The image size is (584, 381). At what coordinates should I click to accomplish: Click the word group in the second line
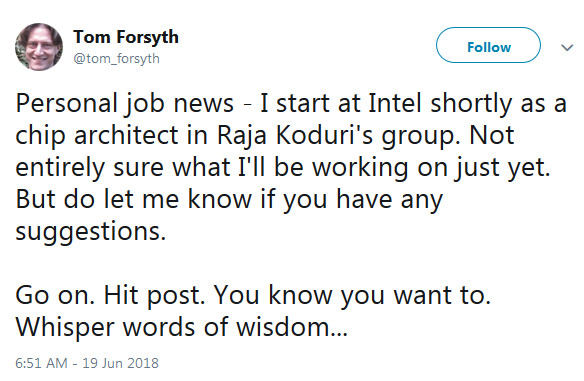pos(420,136)
